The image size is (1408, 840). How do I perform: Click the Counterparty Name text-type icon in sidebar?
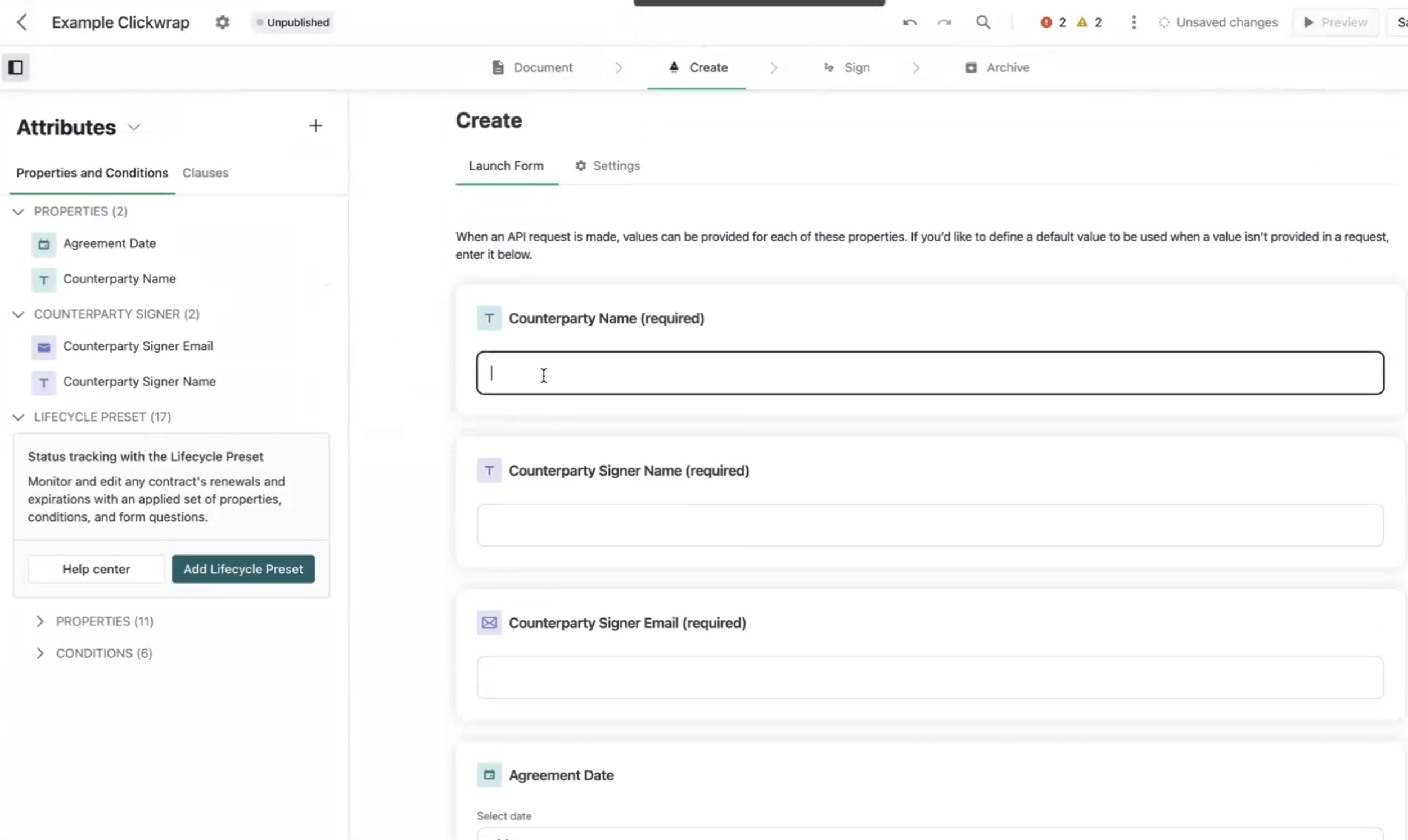[x=43, y=280]
